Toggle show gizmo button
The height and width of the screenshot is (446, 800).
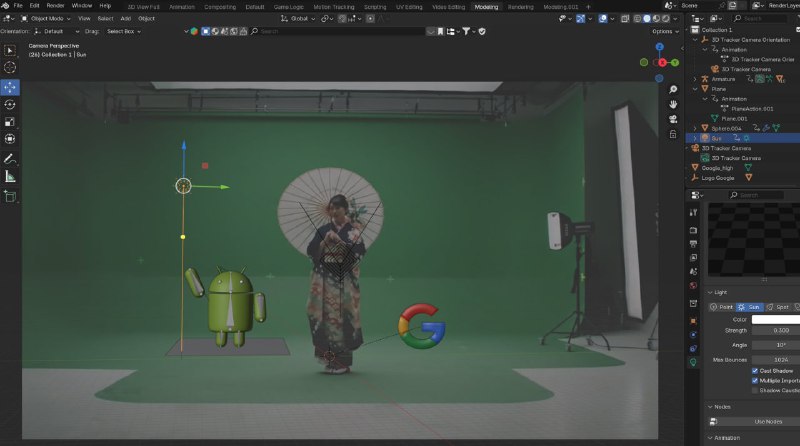pyautogui.click(x=581, y=18)
